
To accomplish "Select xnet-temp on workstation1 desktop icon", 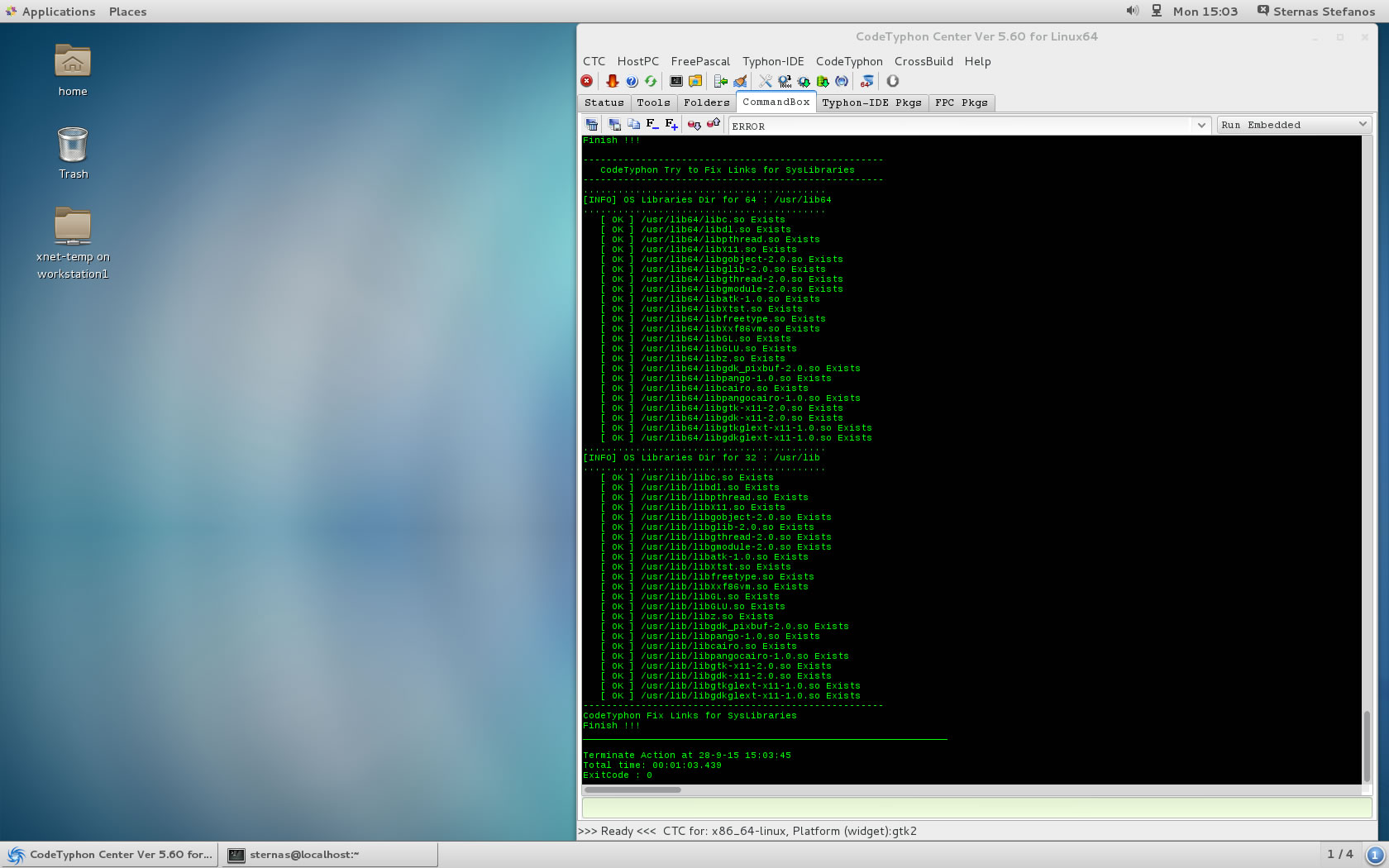I will tap(73, 243).
